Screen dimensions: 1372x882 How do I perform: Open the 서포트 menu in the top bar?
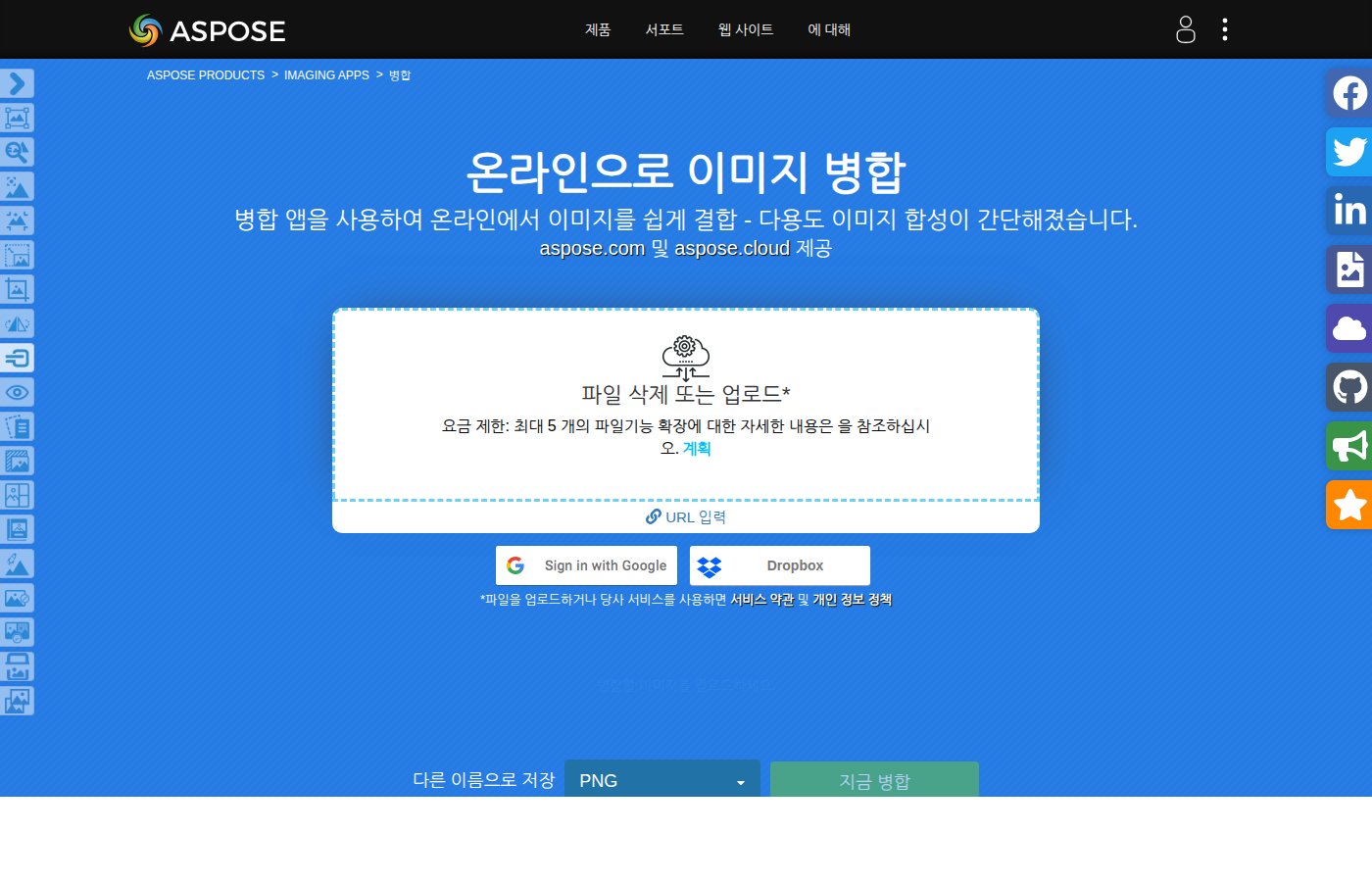pos(664,30)
